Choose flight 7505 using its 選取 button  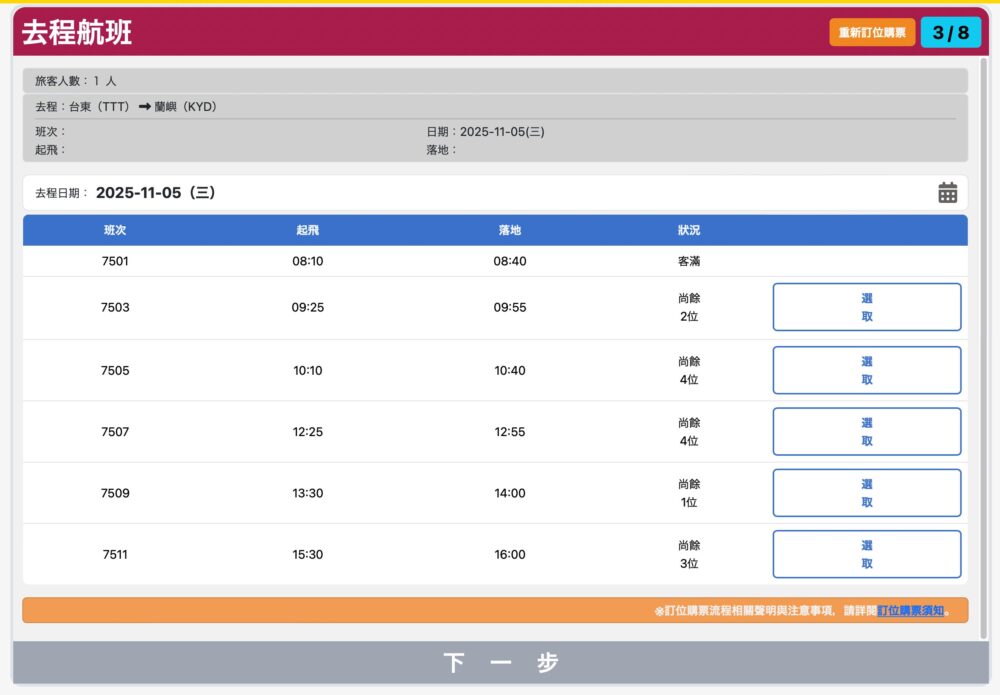pyautogui.click(x=866, y=370)
